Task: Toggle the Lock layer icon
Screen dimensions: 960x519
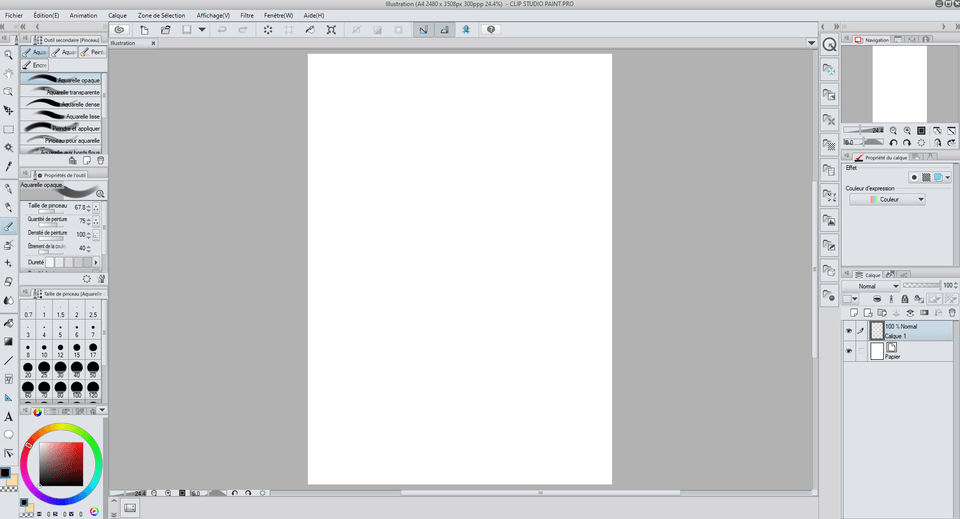Action: [x=904, y=299]
